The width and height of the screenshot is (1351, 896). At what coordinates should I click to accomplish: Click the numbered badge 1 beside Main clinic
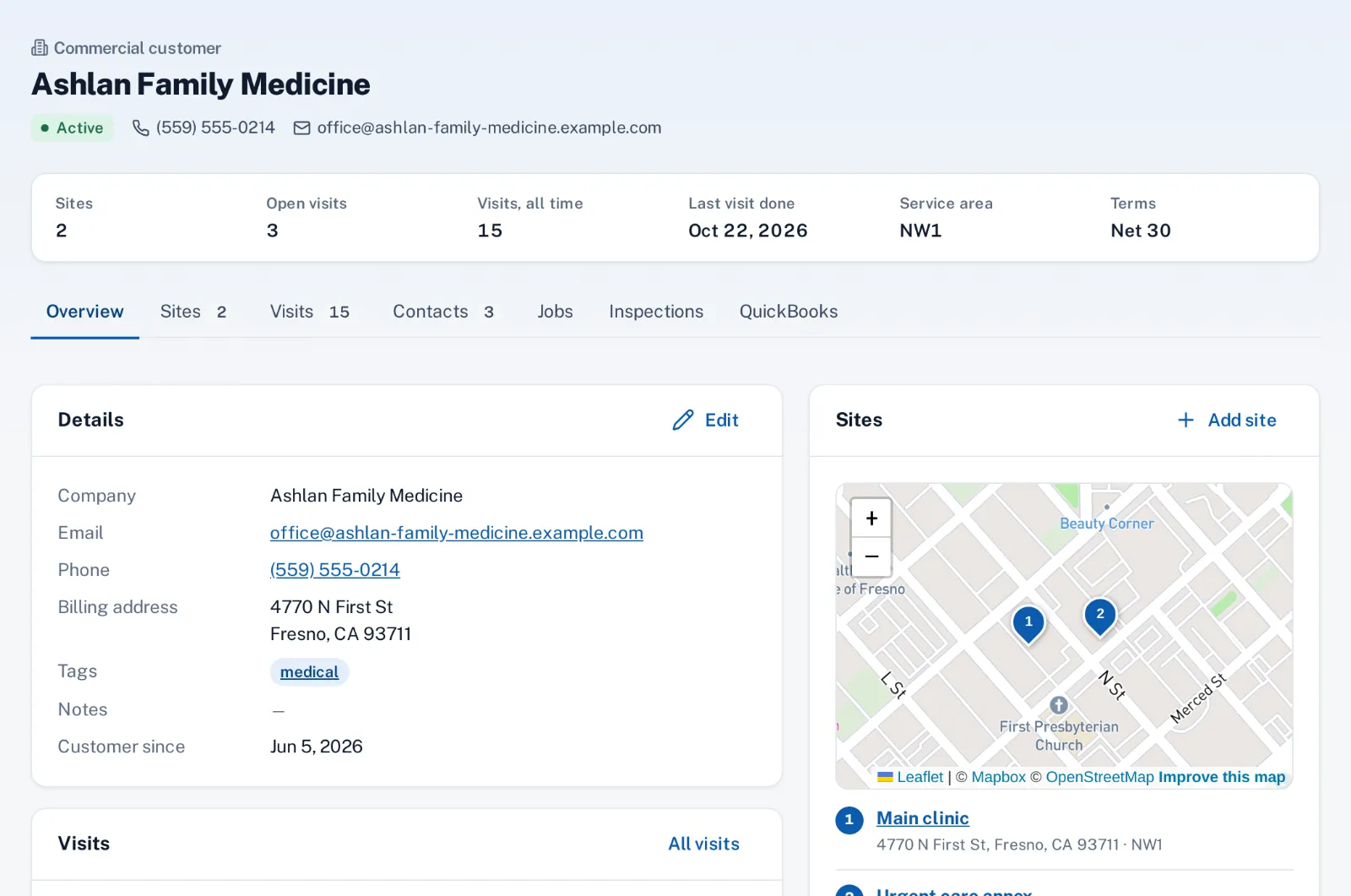click(849, 820)
